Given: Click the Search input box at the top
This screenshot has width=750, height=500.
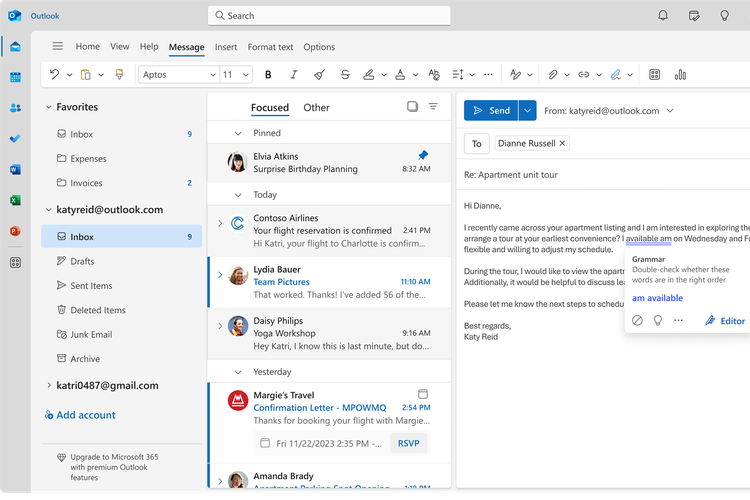Looking at the screenshot, I should pos(329,16).
